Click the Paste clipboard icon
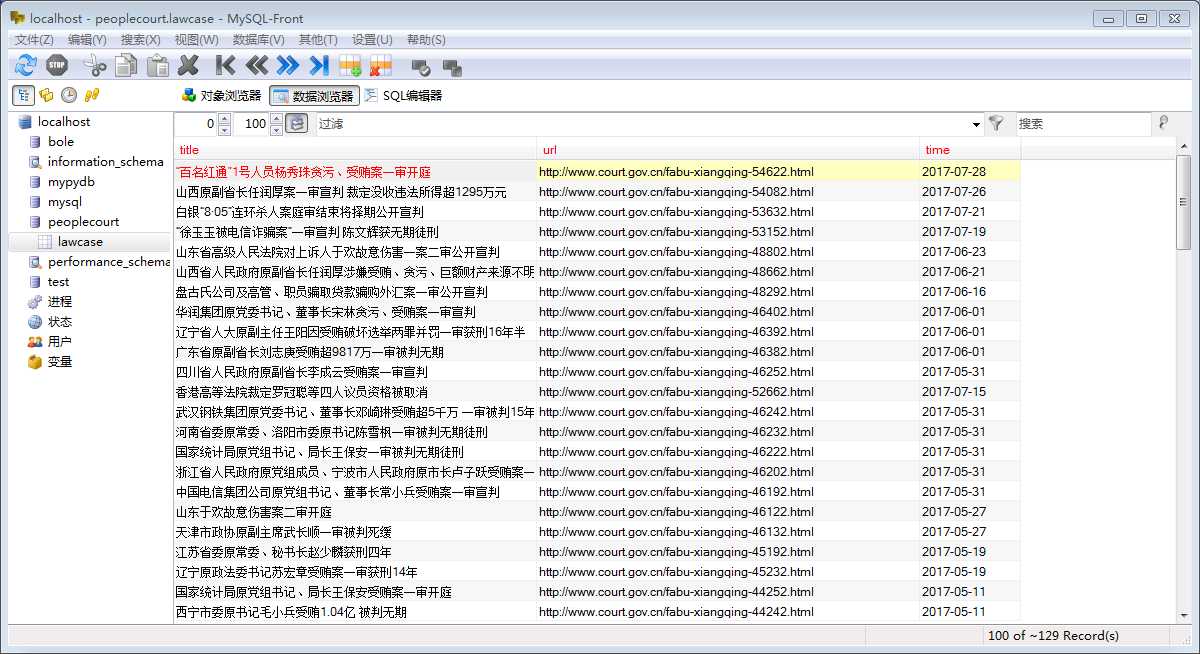1200x654 pixels. (x=157, y=66)
